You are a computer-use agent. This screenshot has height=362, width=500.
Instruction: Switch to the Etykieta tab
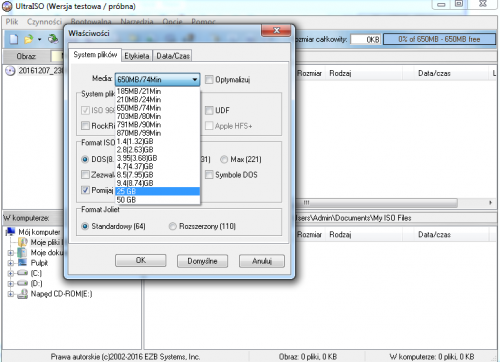tap(137, 56)
